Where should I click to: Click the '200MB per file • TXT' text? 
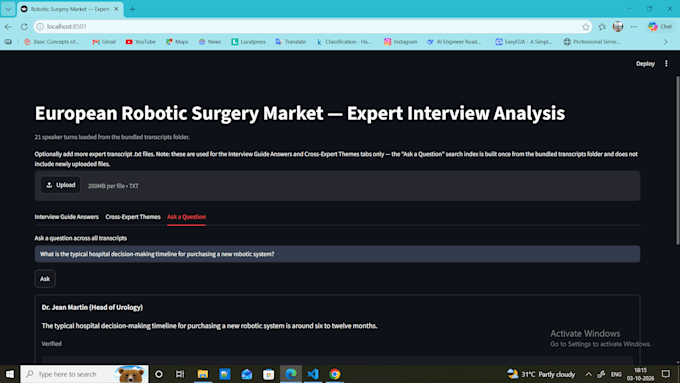pos(113,186)
